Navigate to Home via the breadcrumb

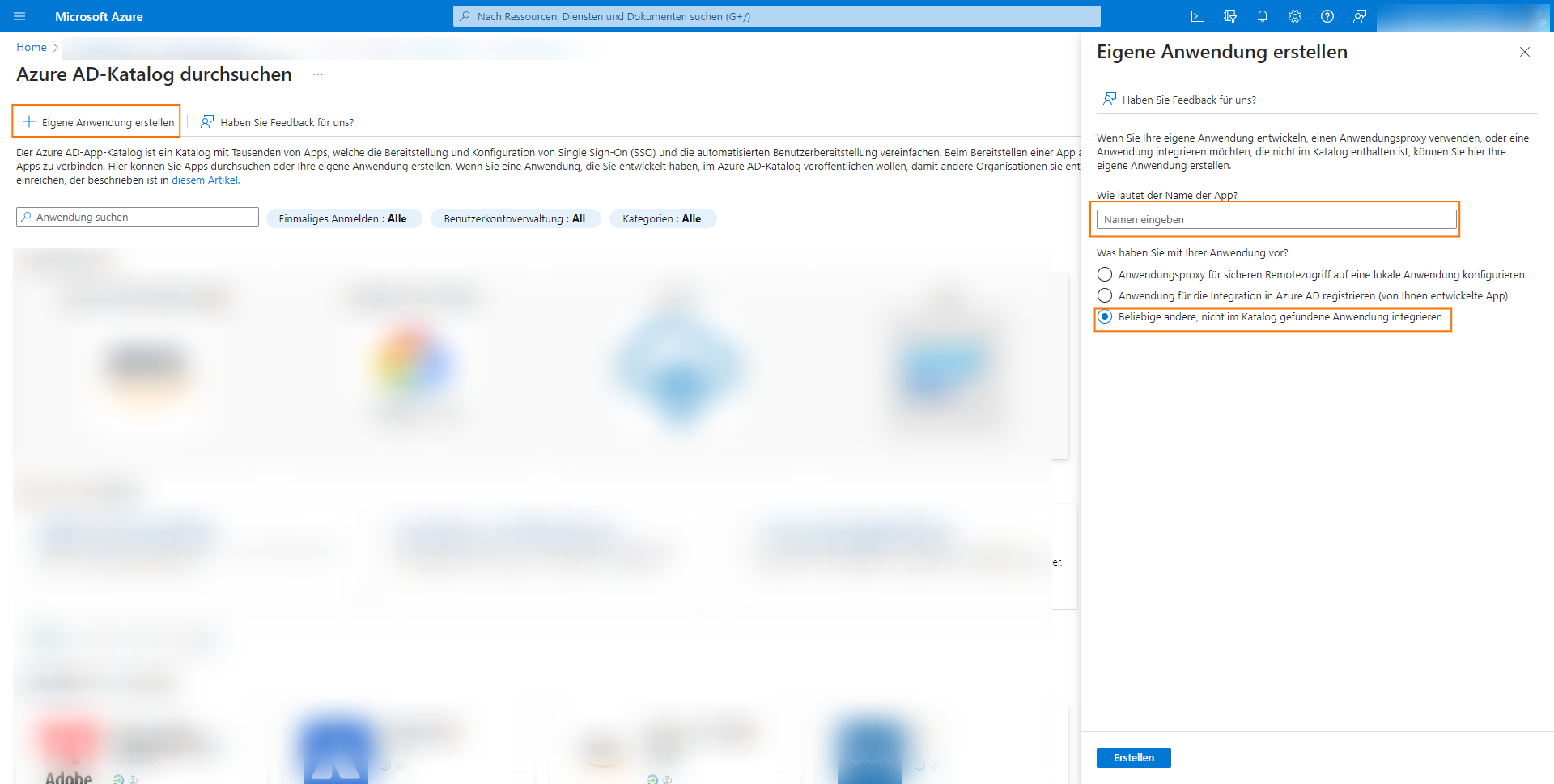pyautogui.click(x=31, y=47)
